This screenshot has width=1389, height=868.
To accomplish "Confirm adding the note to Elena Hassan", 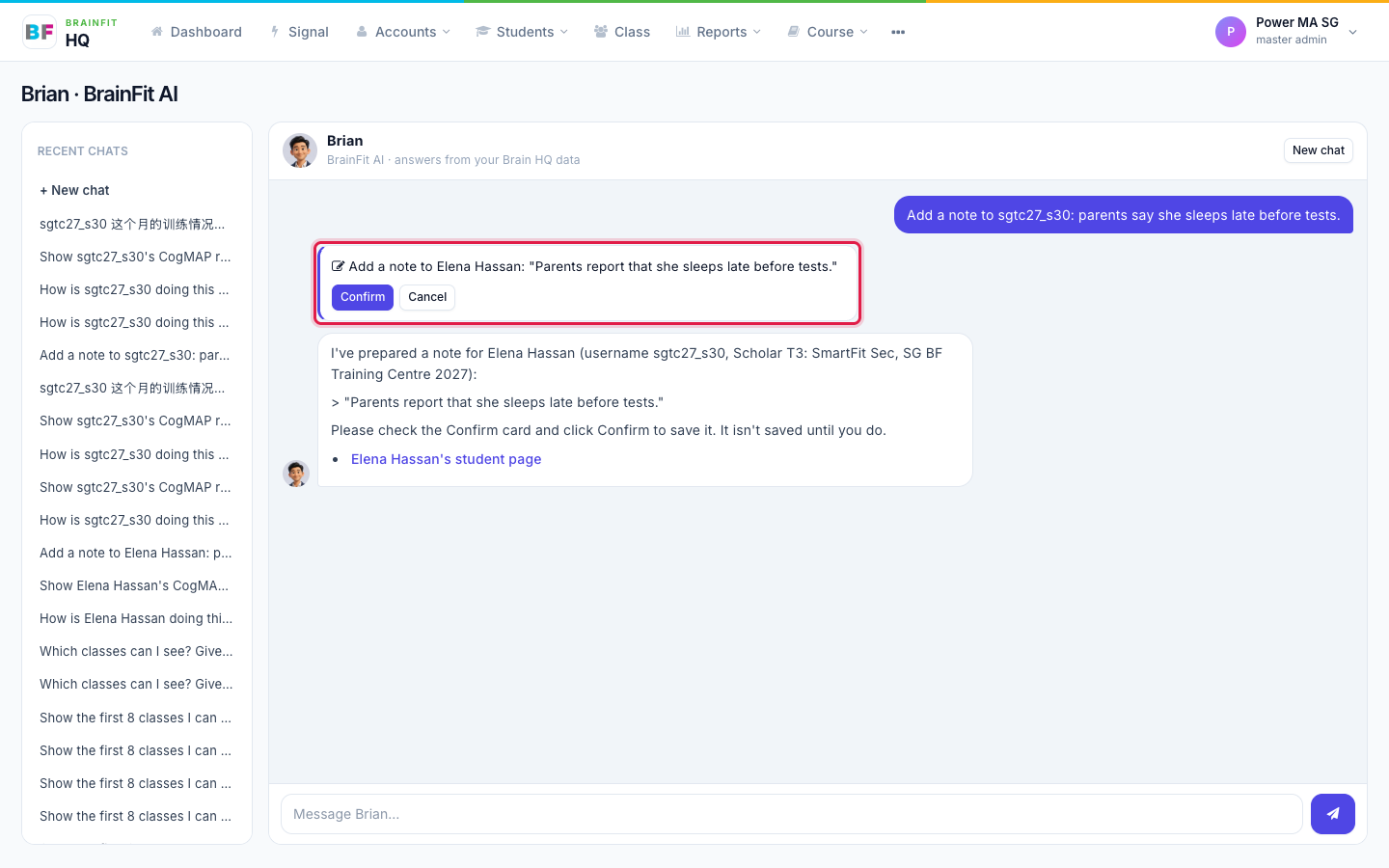I will (x=363, y=297).
